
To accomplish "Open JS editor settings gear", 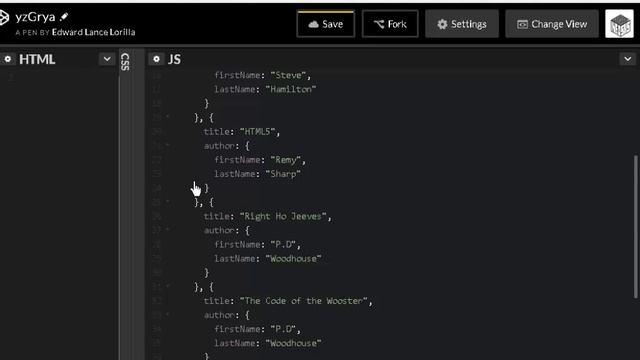I will 156,59.
